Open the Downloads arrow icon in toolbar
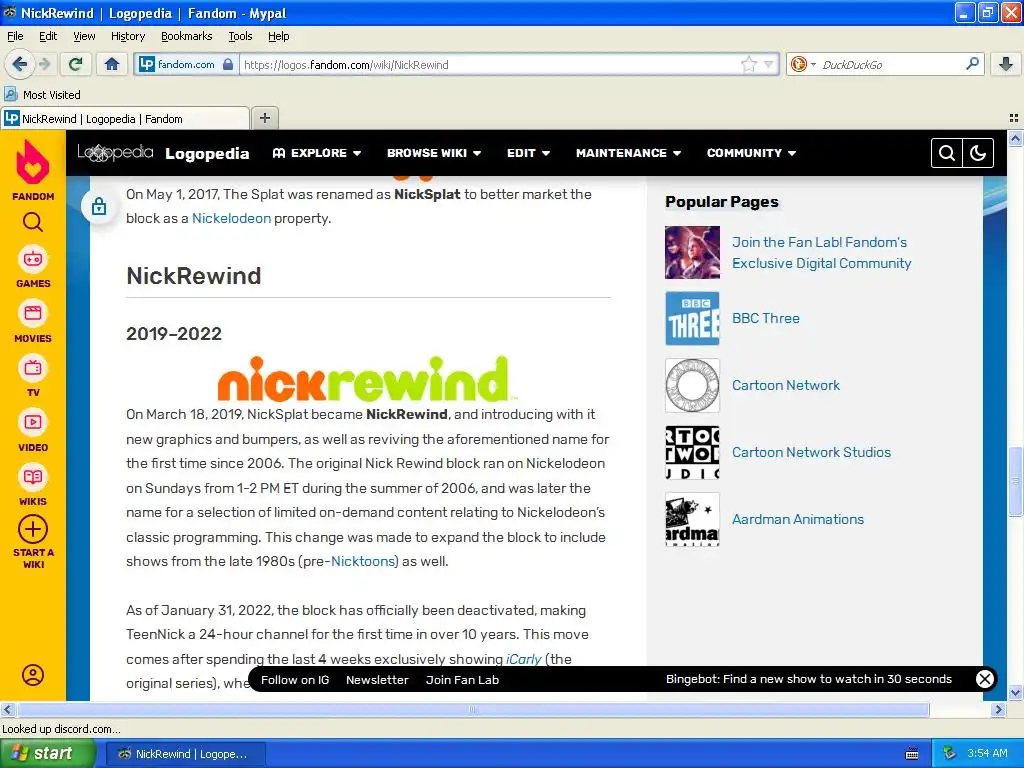Image resolution: width=1024 pixels, height=768 pixels. 1006,64
